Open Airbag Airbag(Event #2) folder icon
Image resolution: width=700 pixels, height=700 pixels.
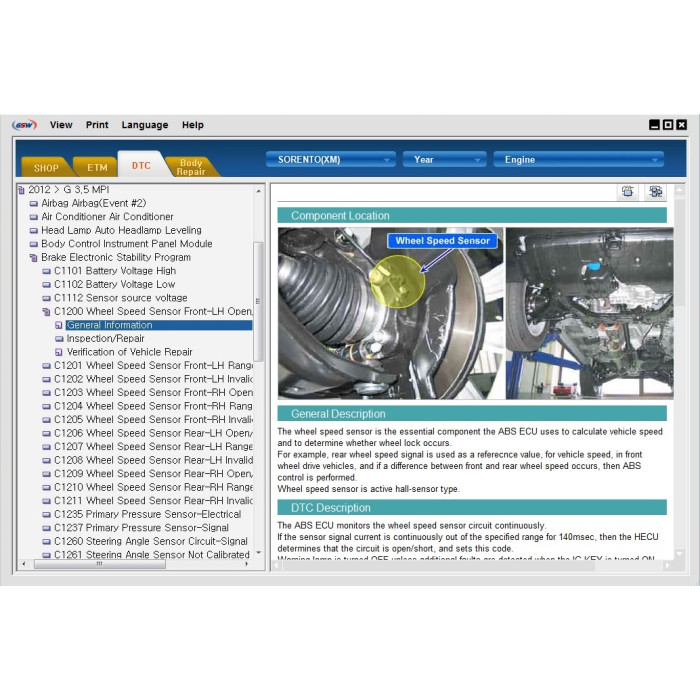(x=33, y=204)
